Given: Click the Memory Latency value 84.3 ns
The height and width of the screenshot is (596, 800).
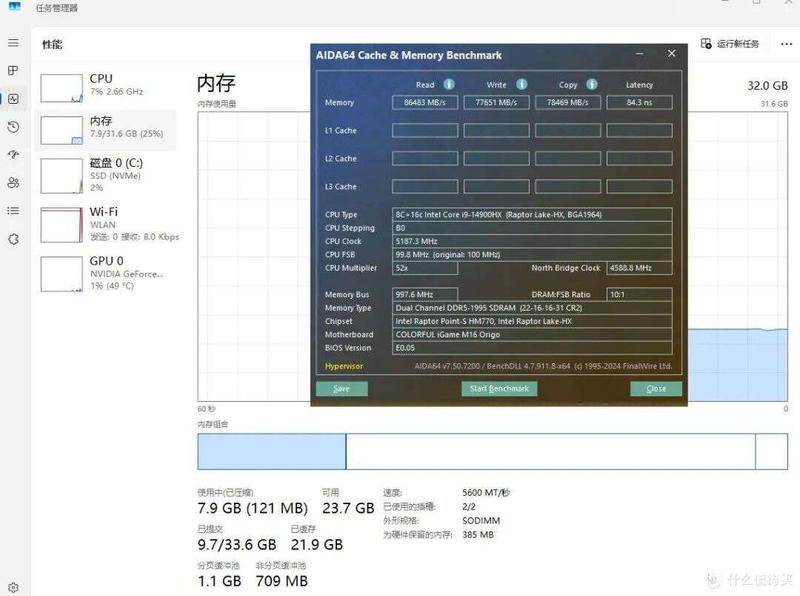Looking at the screenshot, I should 639,103.
